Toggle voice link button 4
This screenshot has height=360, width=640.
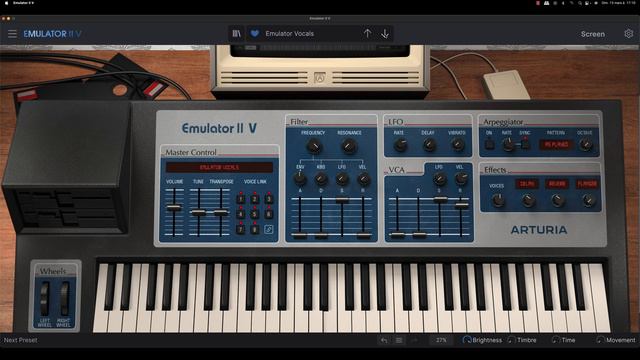241,214
